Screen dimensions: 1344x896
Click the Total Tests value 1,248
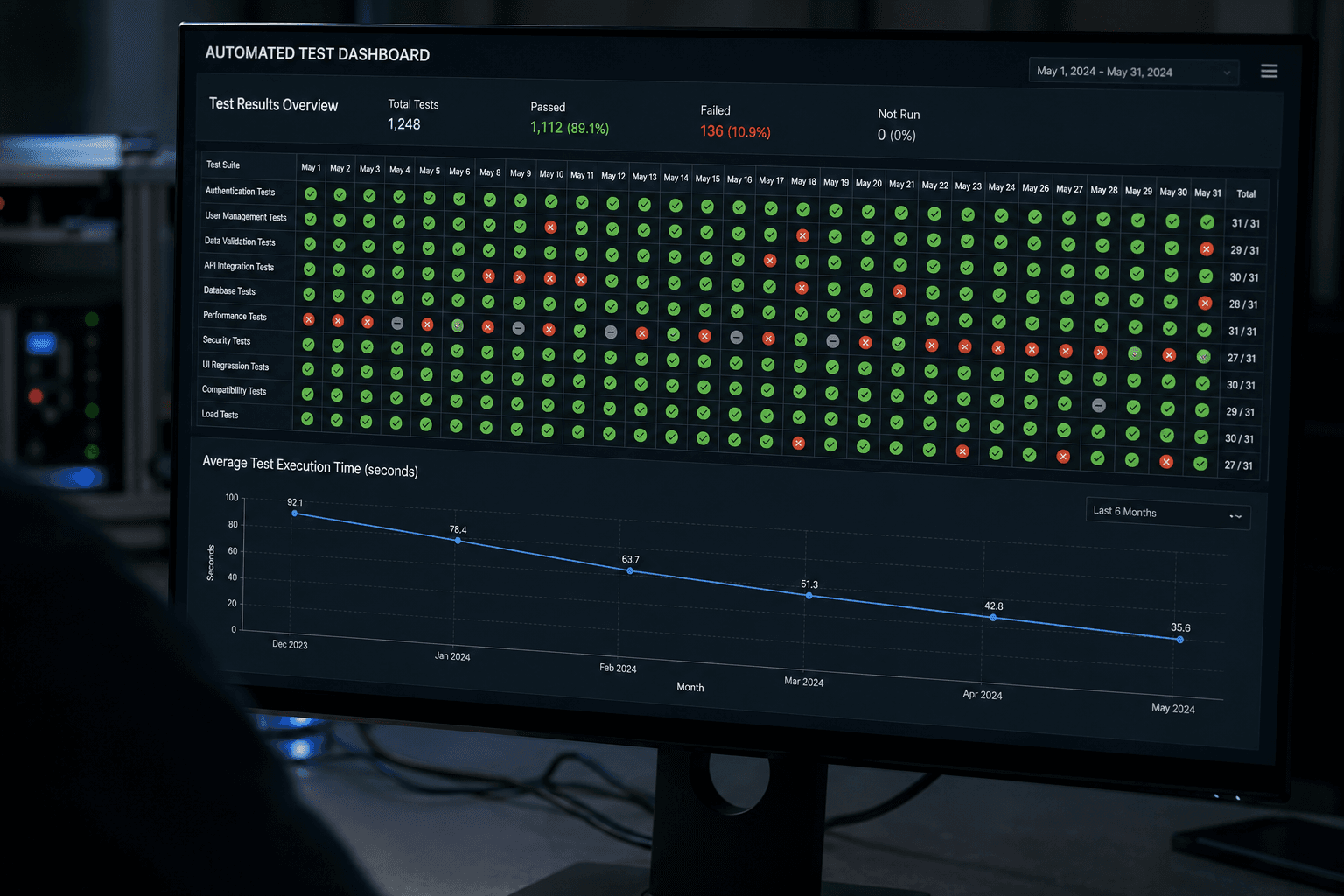(404, 124)
